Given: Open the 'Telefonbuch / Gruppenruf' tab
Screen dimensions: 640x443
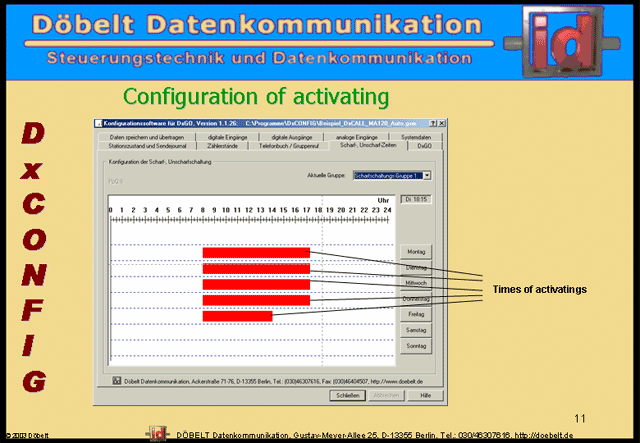Looking at the screenshot, I should (289, 146).
